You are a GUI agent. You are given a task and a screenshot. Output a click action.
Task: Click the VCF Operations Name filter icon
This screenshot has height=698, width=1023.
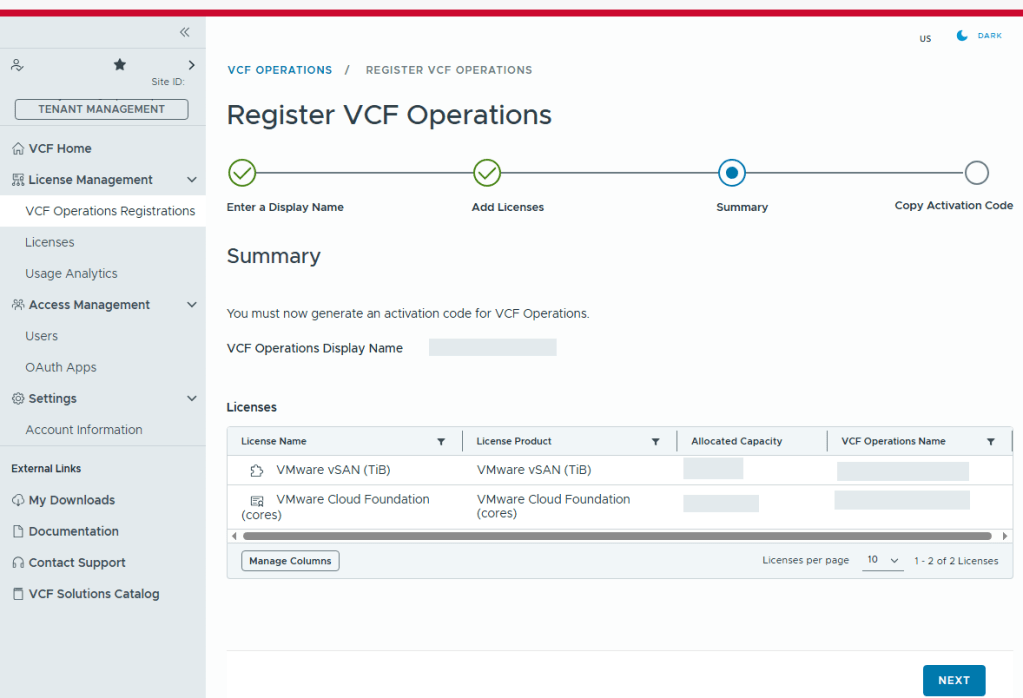[990, 441]
